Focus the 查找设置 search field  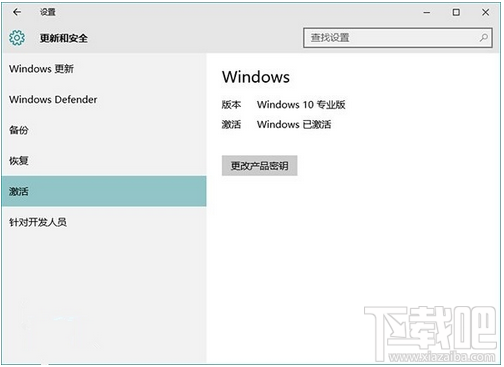click(398, 38)
